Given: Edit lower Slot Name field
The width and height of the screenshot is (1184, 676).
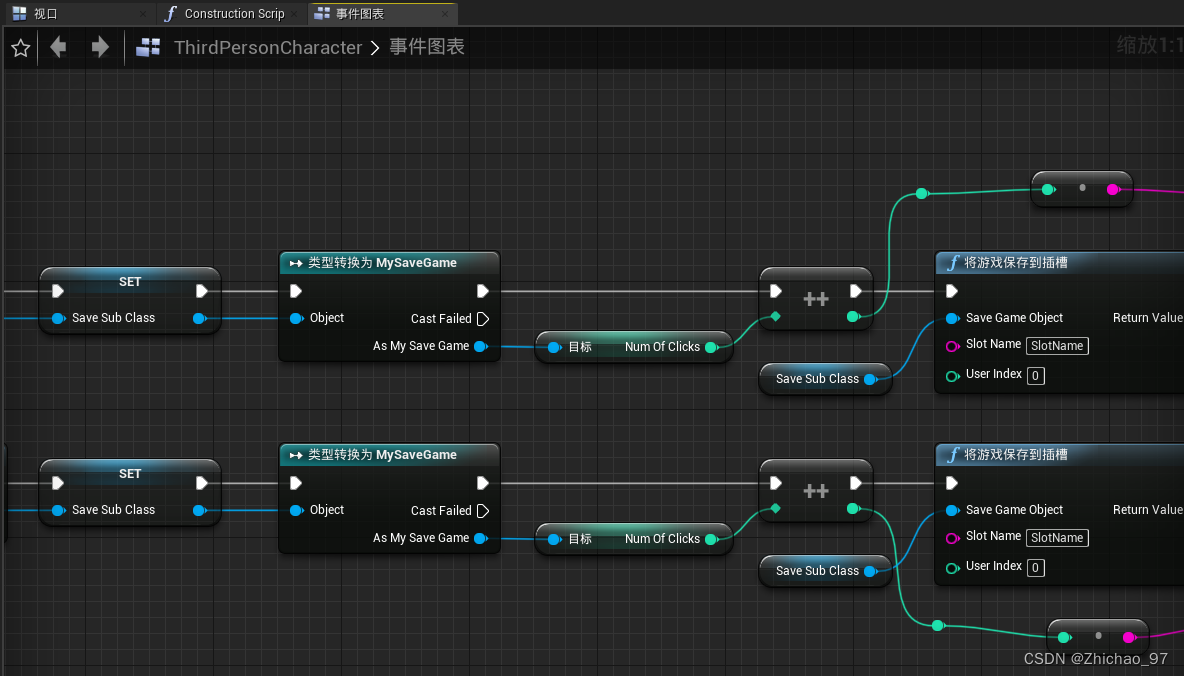Looking at the screenshot, I should tap(1057, 538).
